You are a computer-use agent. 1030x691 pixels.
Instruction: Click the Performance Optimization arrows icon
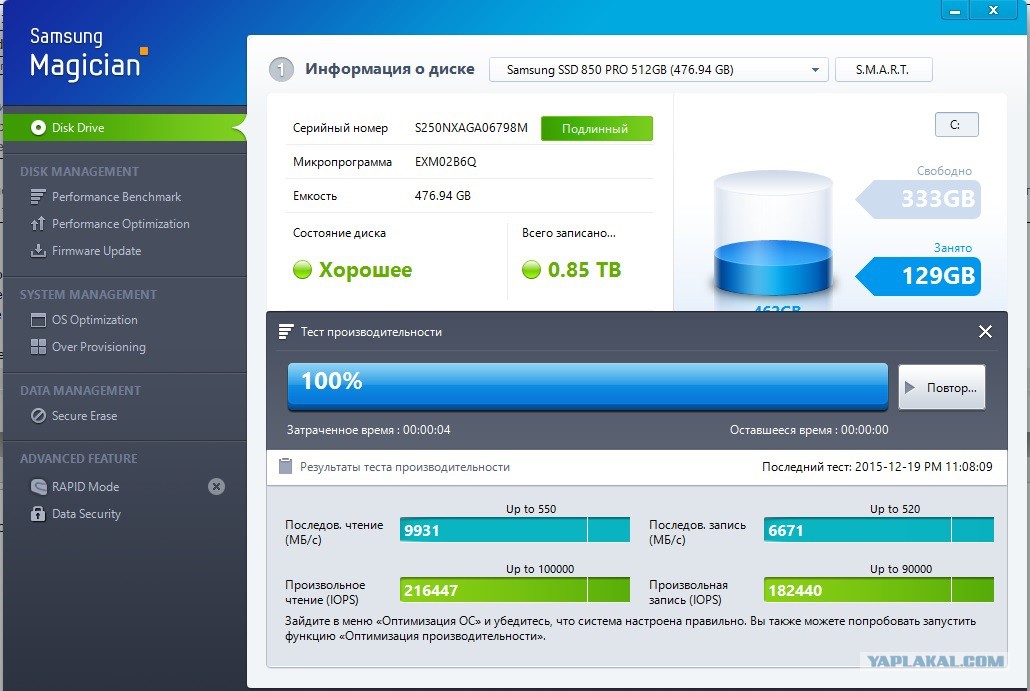click(38, 223)
